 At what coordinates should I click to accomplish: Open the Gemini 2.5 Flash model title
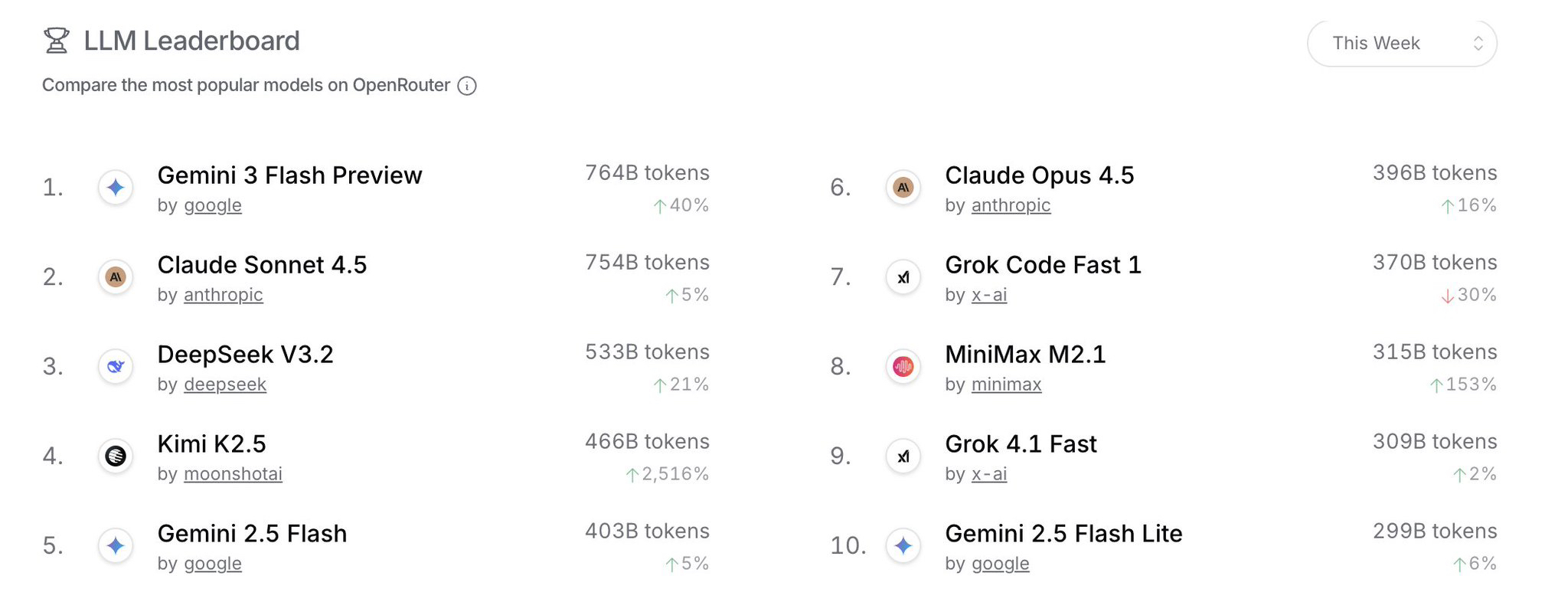click(x=252, y=534)
